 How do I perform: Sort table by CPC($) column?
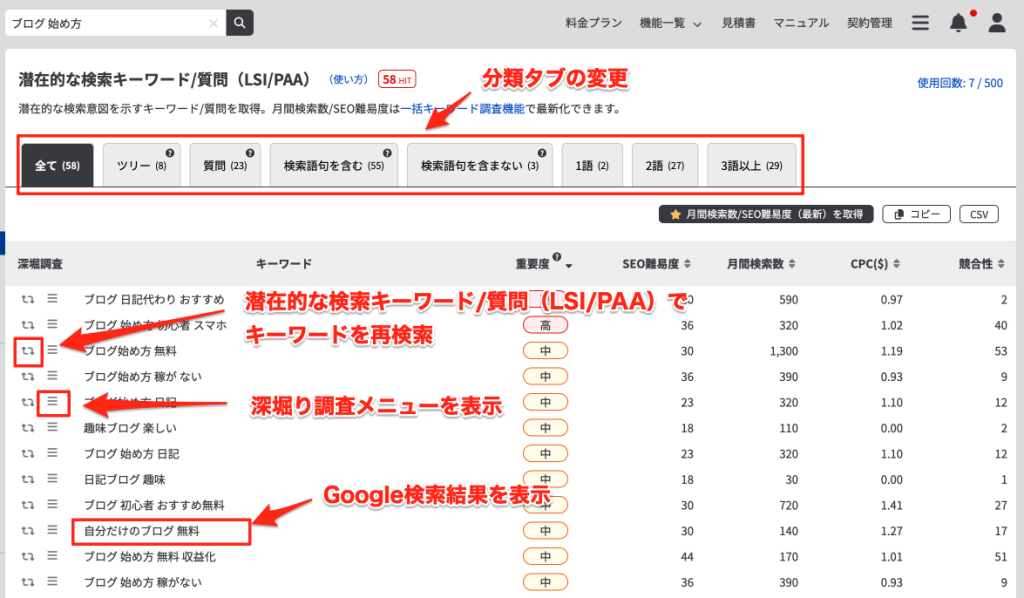pos(875,264)
